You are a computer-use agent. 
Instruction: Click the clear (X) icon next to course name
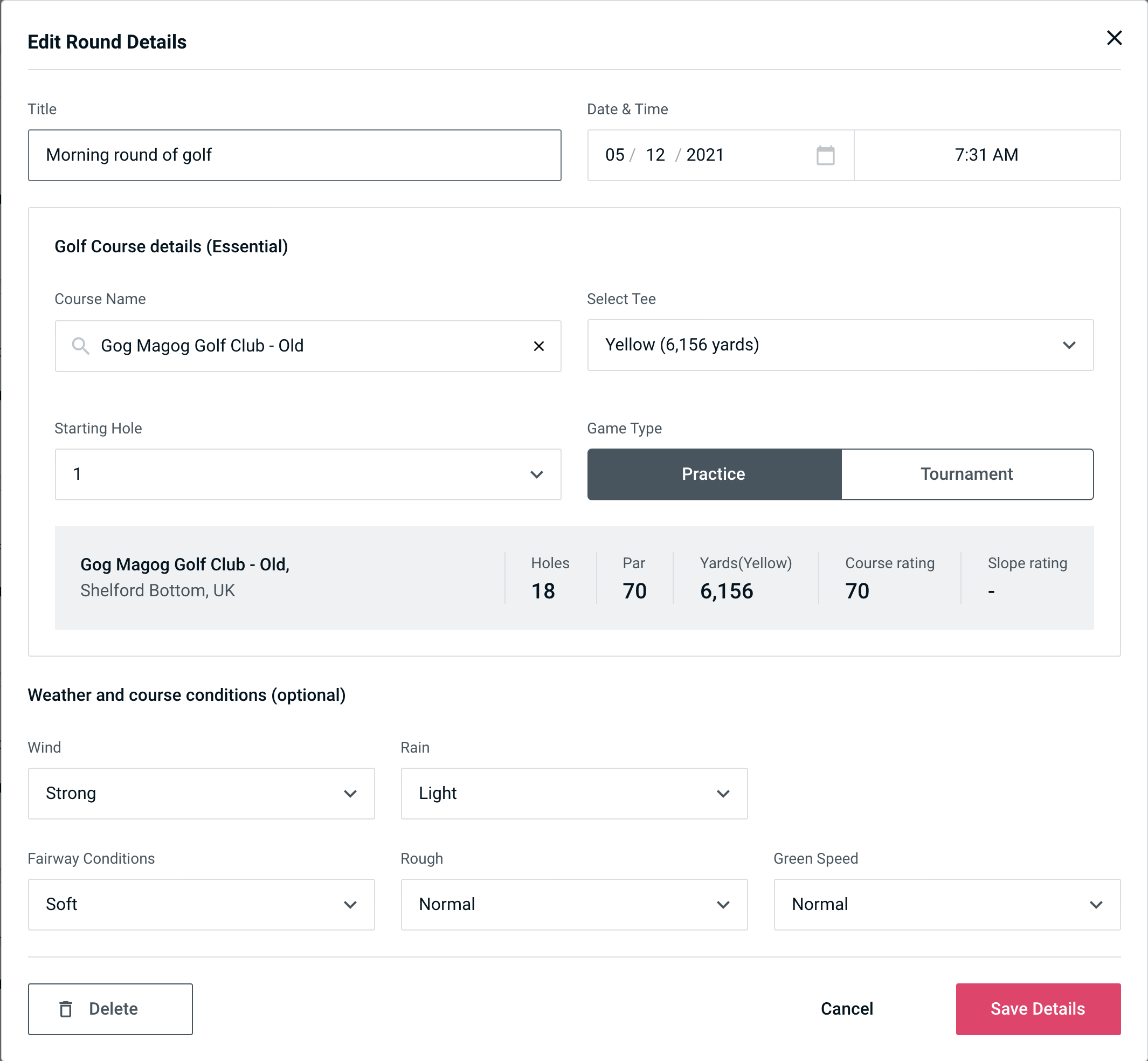point(539,346)
